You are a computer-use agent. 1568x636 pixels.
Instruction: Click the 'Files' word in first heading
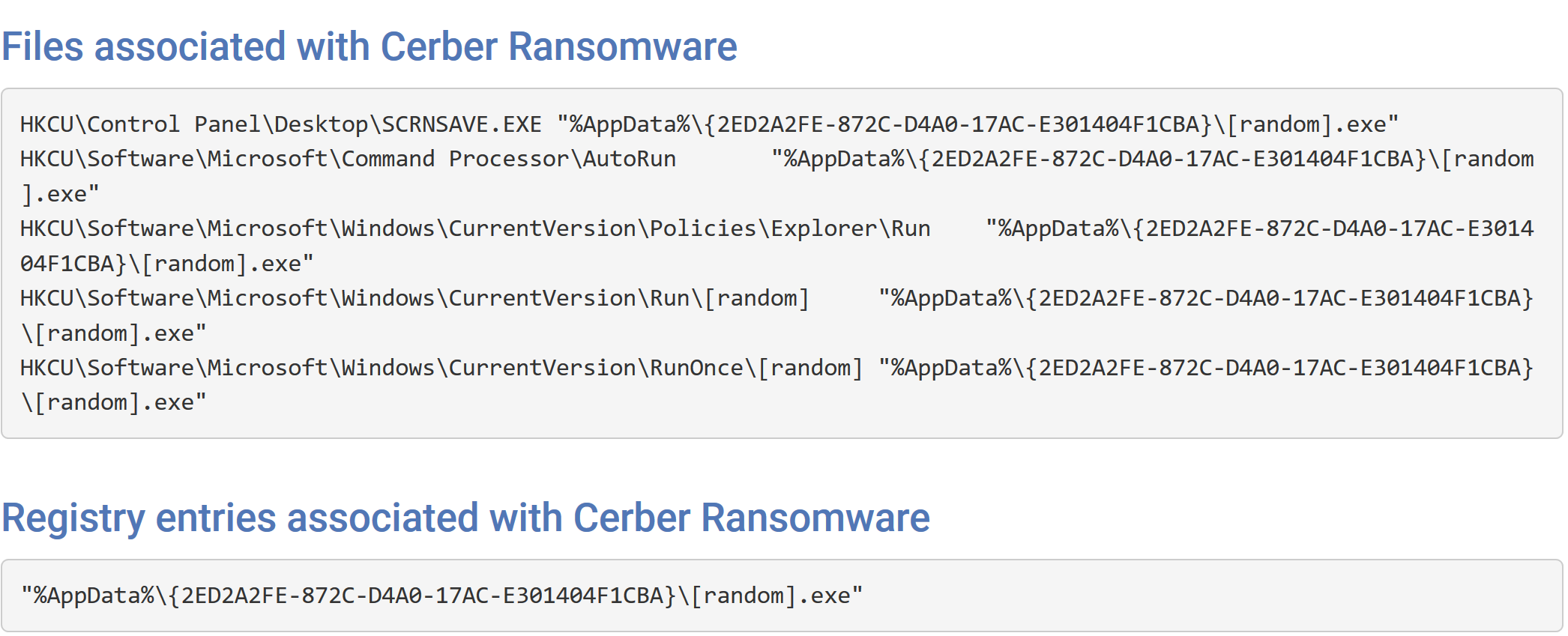43,46
